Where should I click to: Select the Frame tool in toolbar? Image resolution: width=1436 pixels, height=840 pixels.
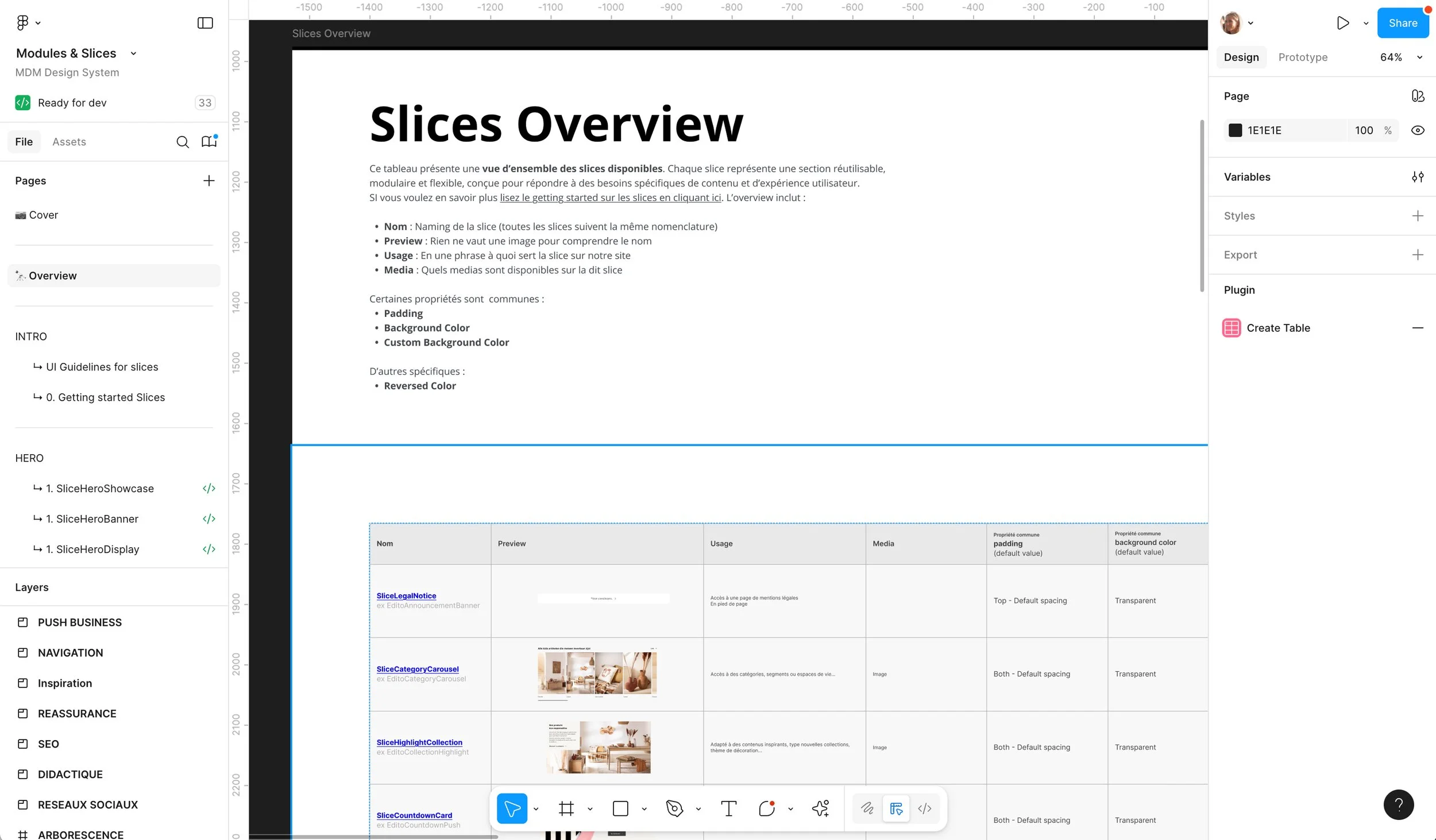566,808
